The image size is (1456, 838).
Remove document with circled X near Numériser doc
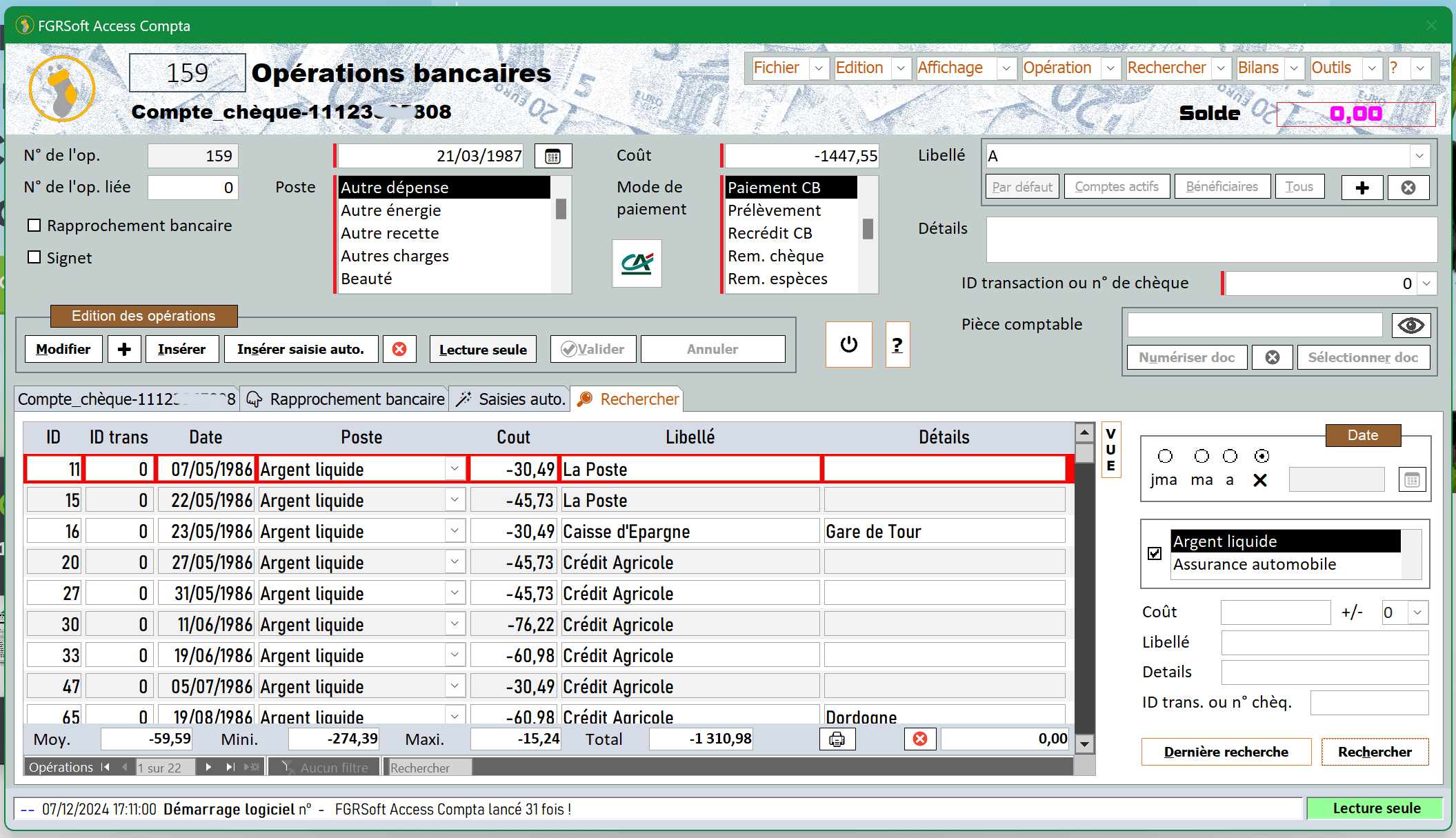(x=1273, y=357)
